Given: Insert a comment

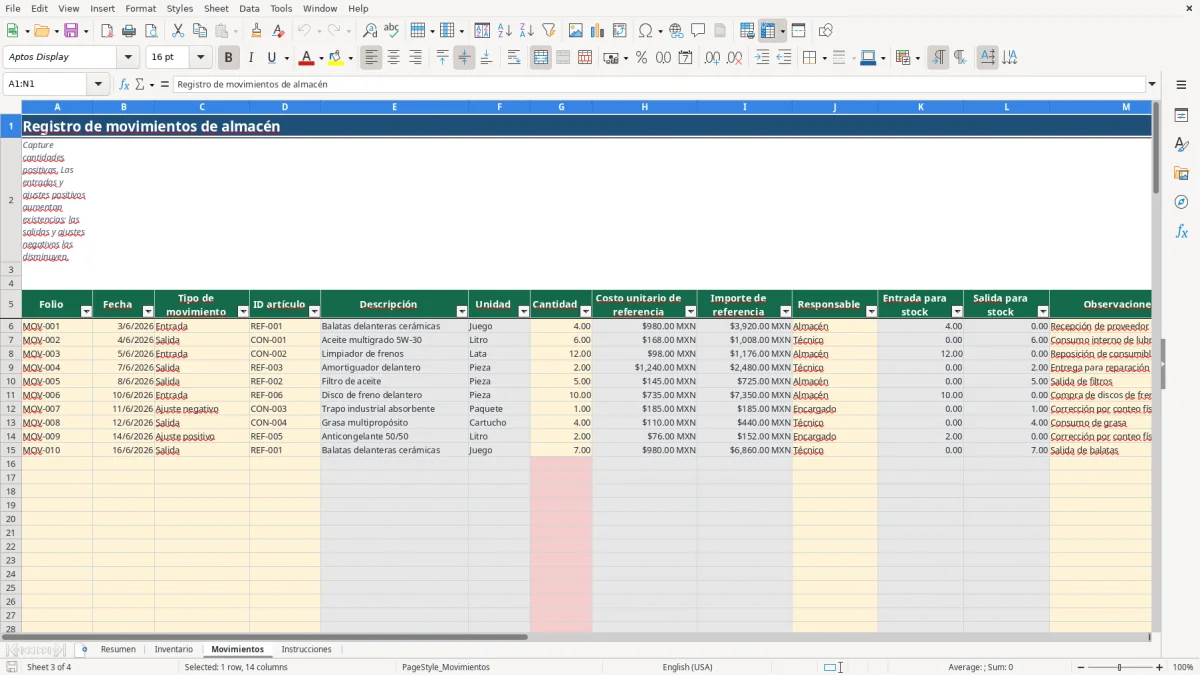Looking at the screenshot, I should point(698,31).
